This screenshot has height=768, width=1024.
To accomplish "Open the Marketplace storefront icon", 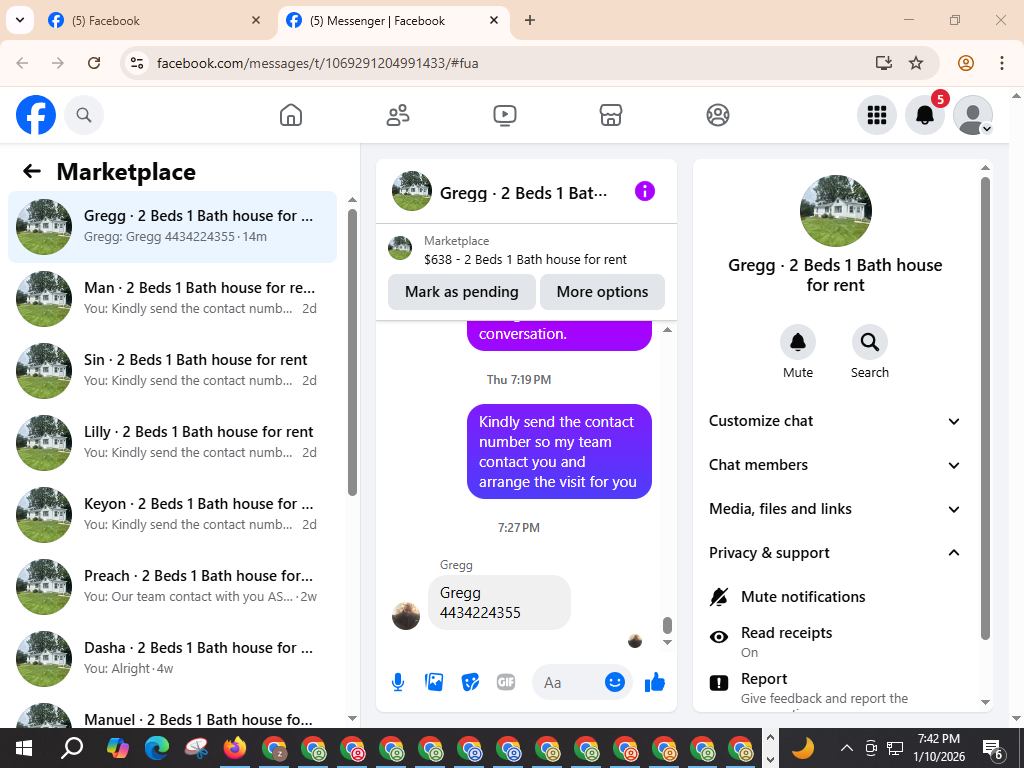I will [x=611, y=115].
